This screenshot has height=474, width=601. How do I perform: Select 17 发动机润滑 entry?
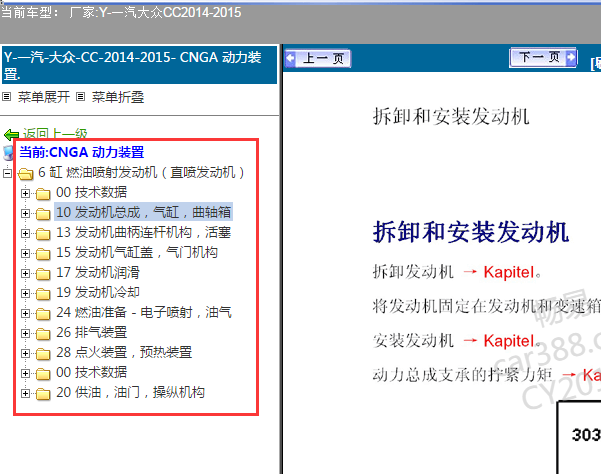click(98, 272)
